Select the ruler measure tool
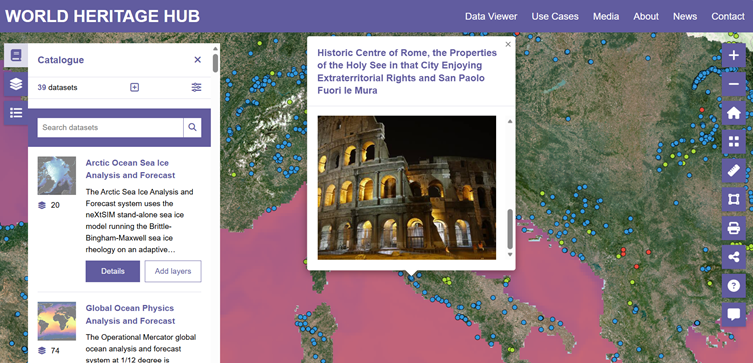Screen dimensions: 753x363 coord(733,170)
